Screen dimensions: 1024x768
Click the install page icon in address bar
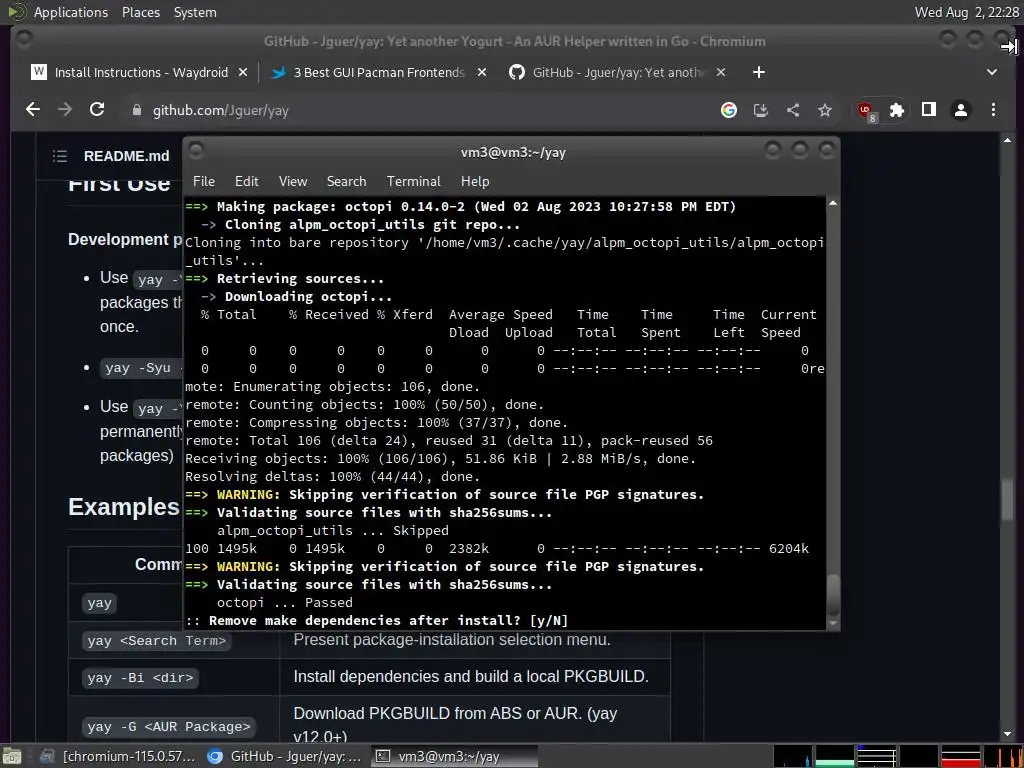[x=761, y=110]
